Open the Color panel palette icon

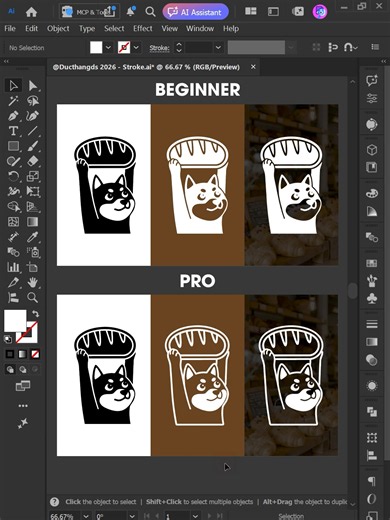coord(372,193)
